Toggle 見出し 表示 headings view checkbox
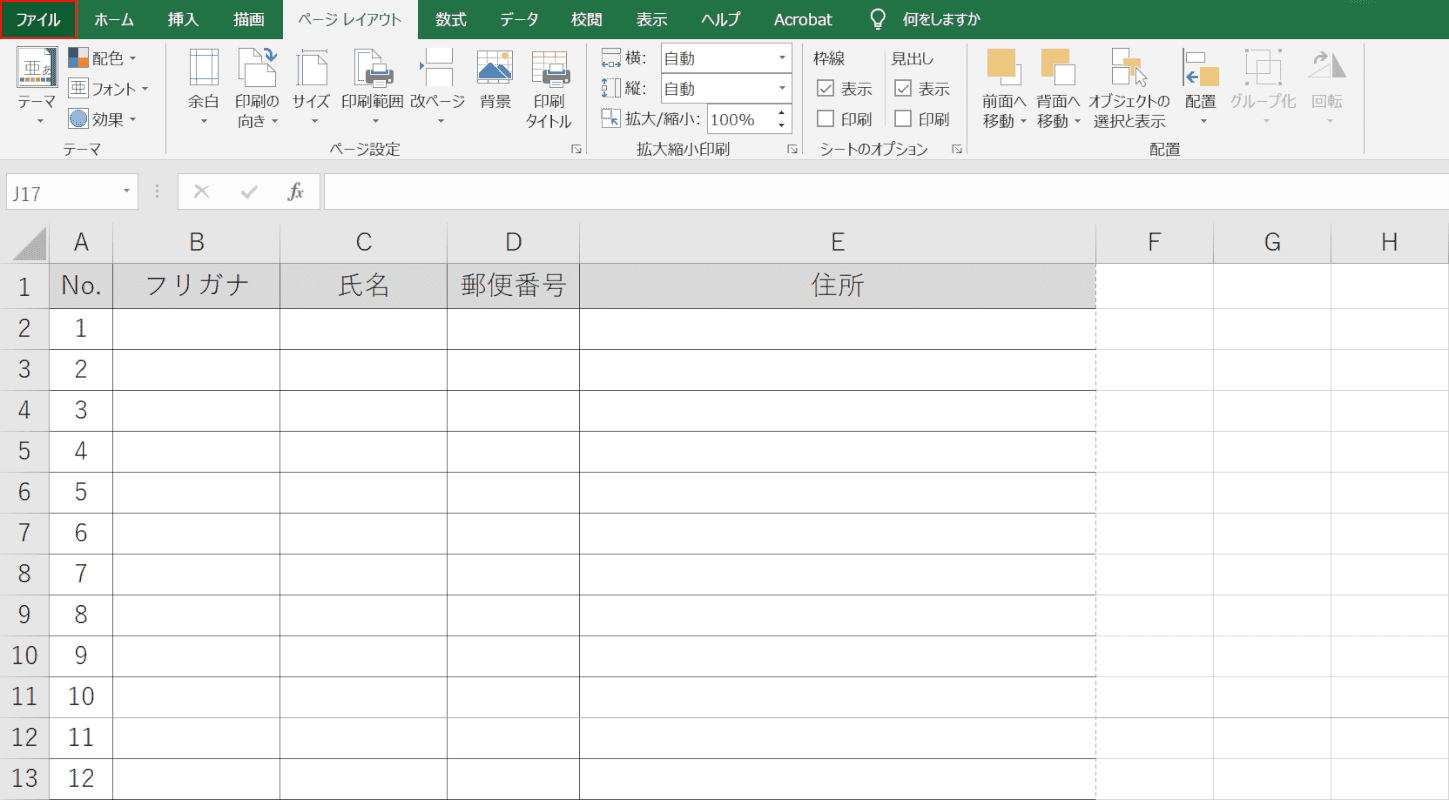Image resolution: width=1449 pixels, height=800 pixels. [x=903, y=89]
